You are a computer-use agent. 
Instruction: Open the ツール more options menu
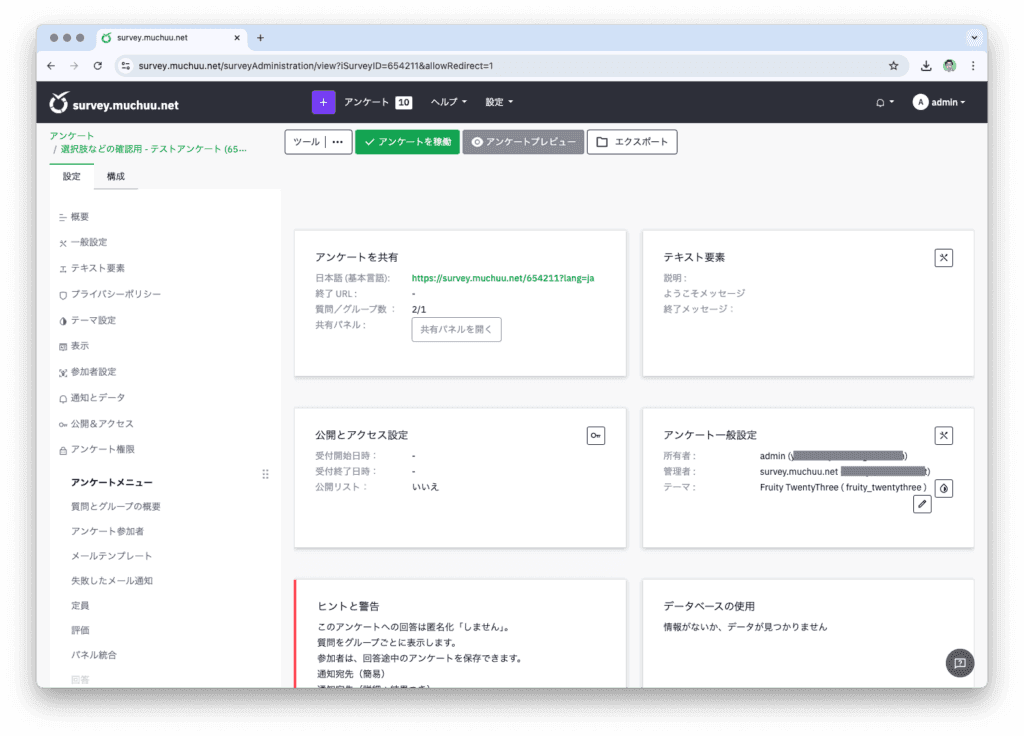tap(337, 142)
